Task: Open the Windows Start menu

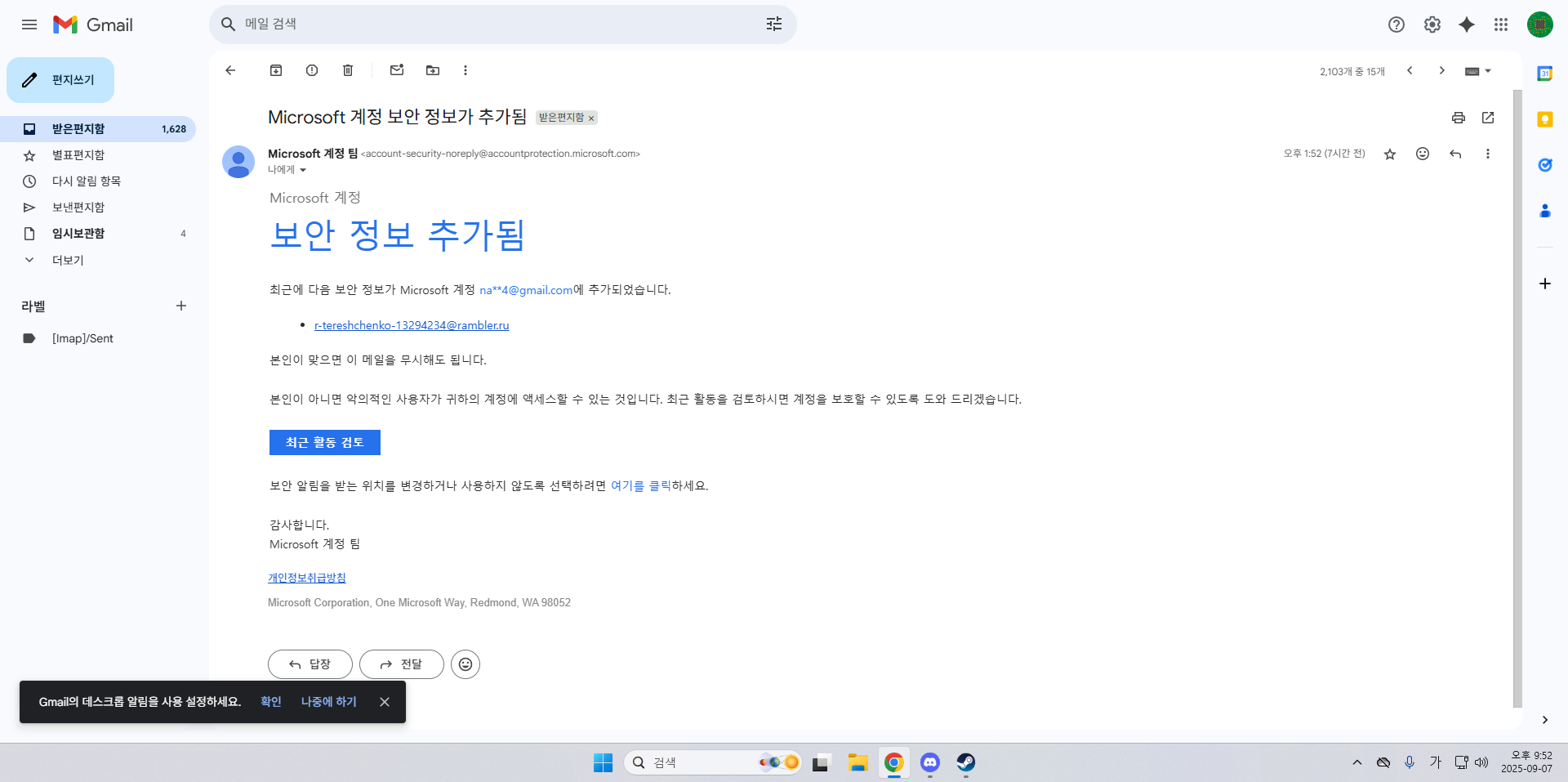Action: (x=604, y=762)
